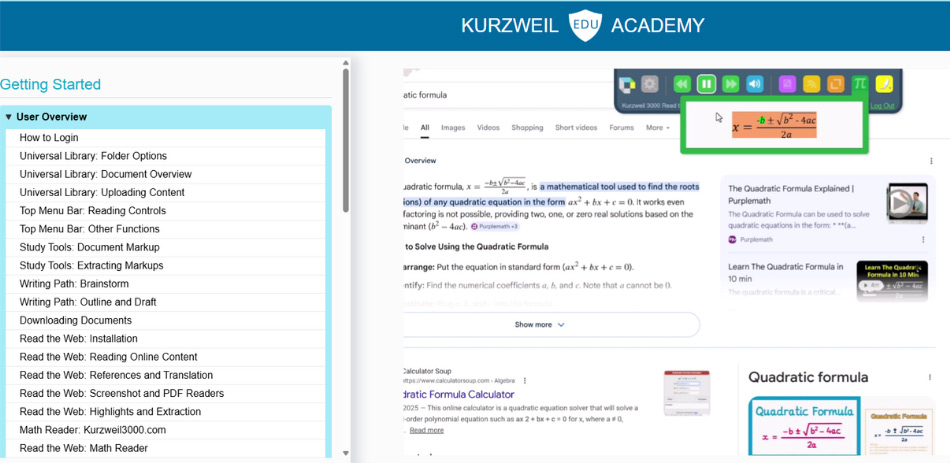Click the green rewind button

pyautogui.click(x=682, y=84)
